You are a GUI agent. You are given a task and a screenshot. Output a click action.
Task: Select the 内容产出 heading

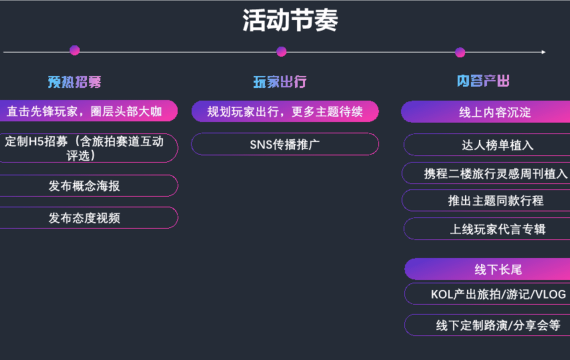[483, 81]
